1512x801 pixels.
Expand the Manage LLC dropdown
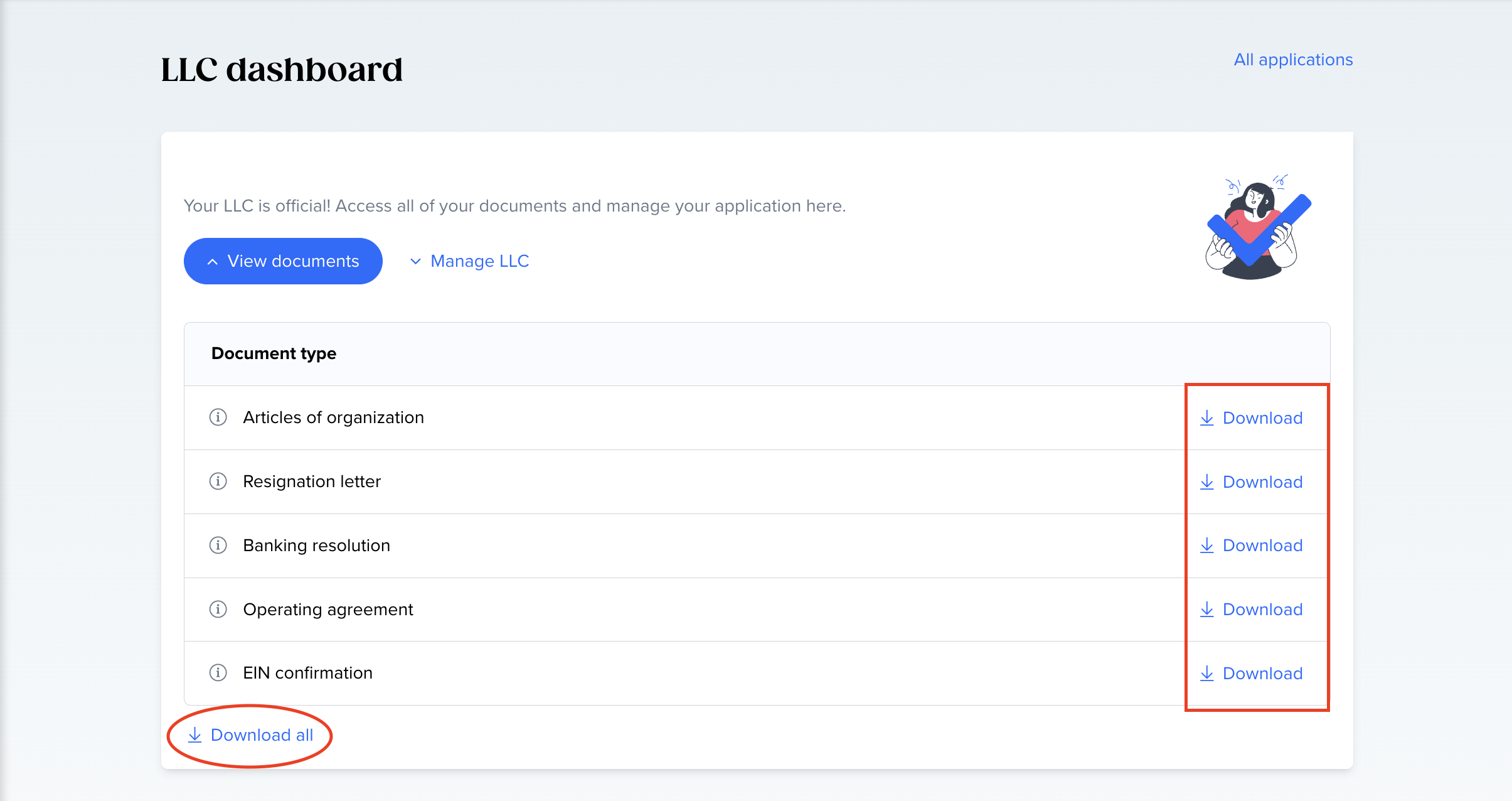tap(469, 261)
